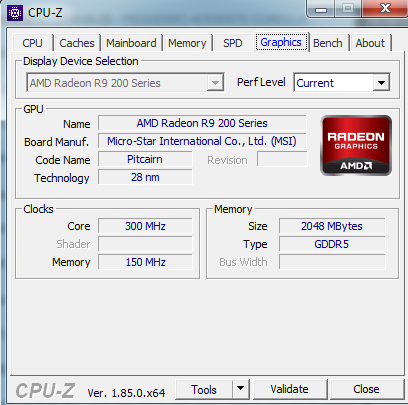Open the Caches tab

coord(77,43)
